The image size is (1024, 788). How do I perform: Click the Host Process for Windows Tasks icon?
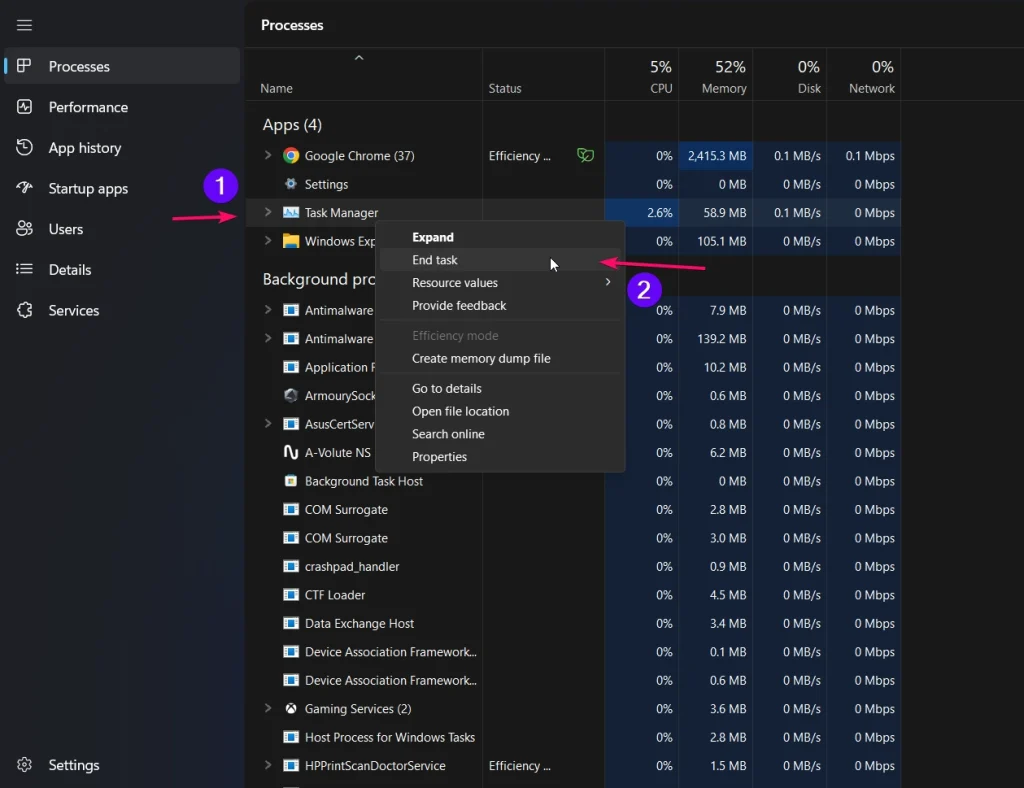291,737
